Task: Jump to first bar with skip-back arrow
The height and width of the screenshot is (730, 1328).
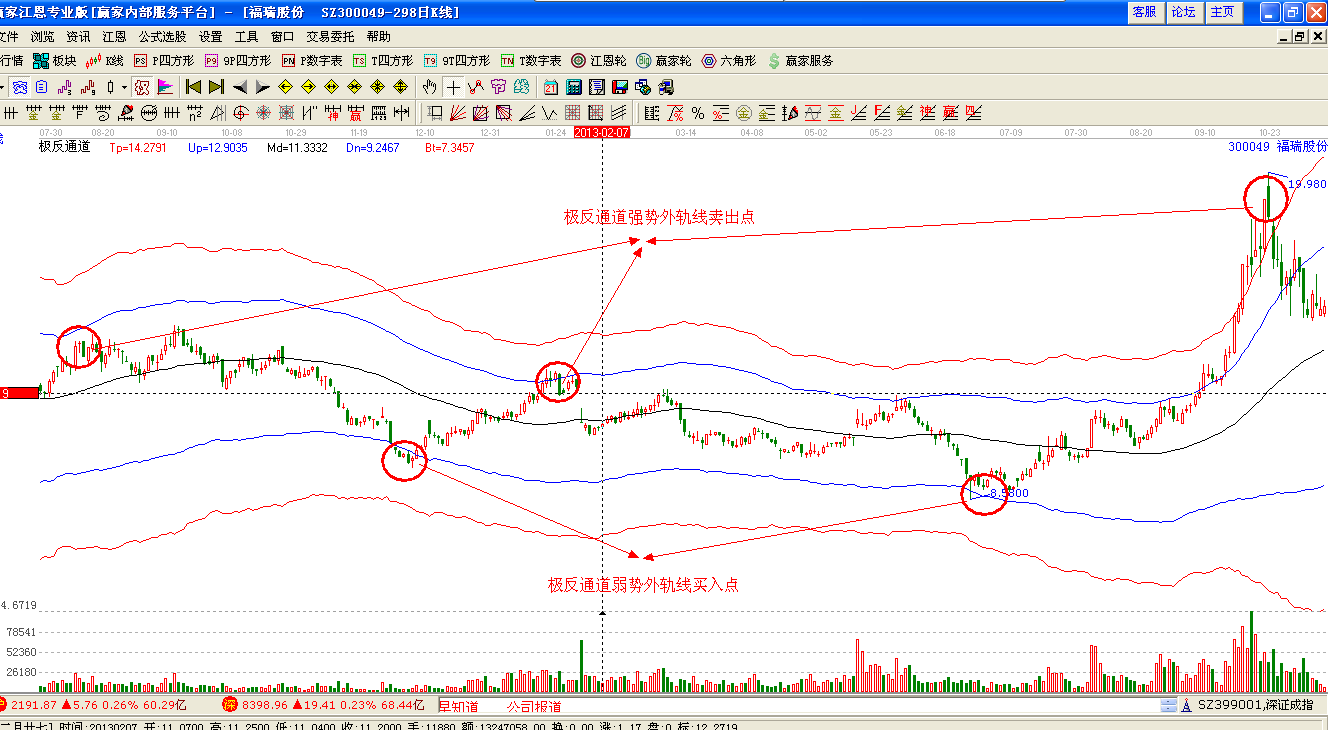Action: (x=194, y=87)
